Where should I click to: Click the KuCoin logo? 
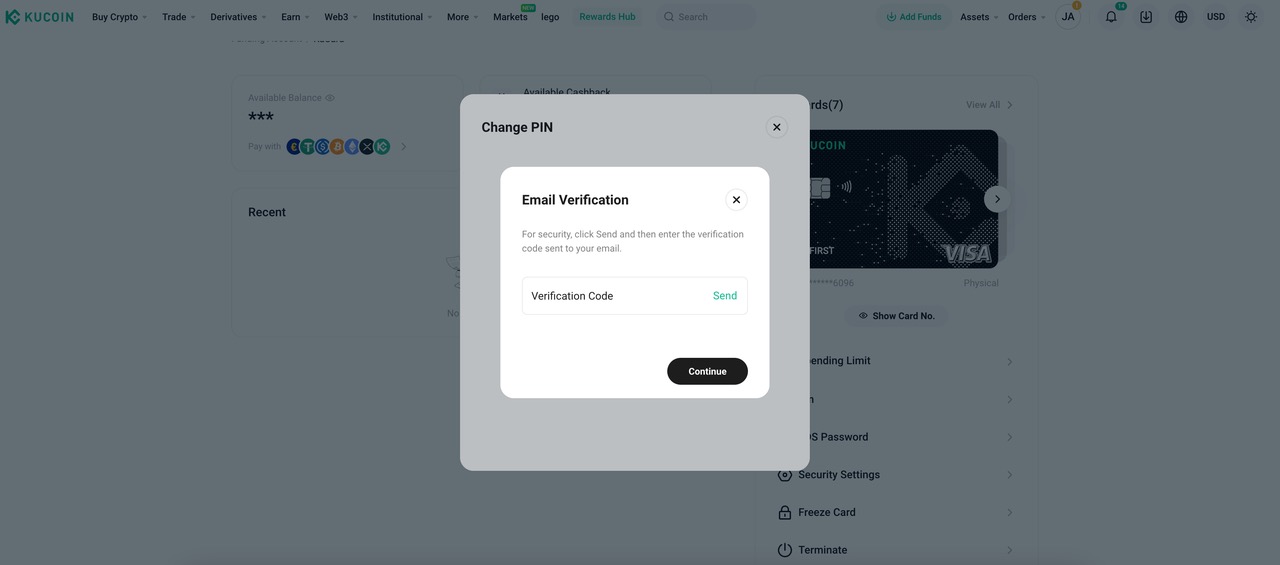tap(40, 17)
